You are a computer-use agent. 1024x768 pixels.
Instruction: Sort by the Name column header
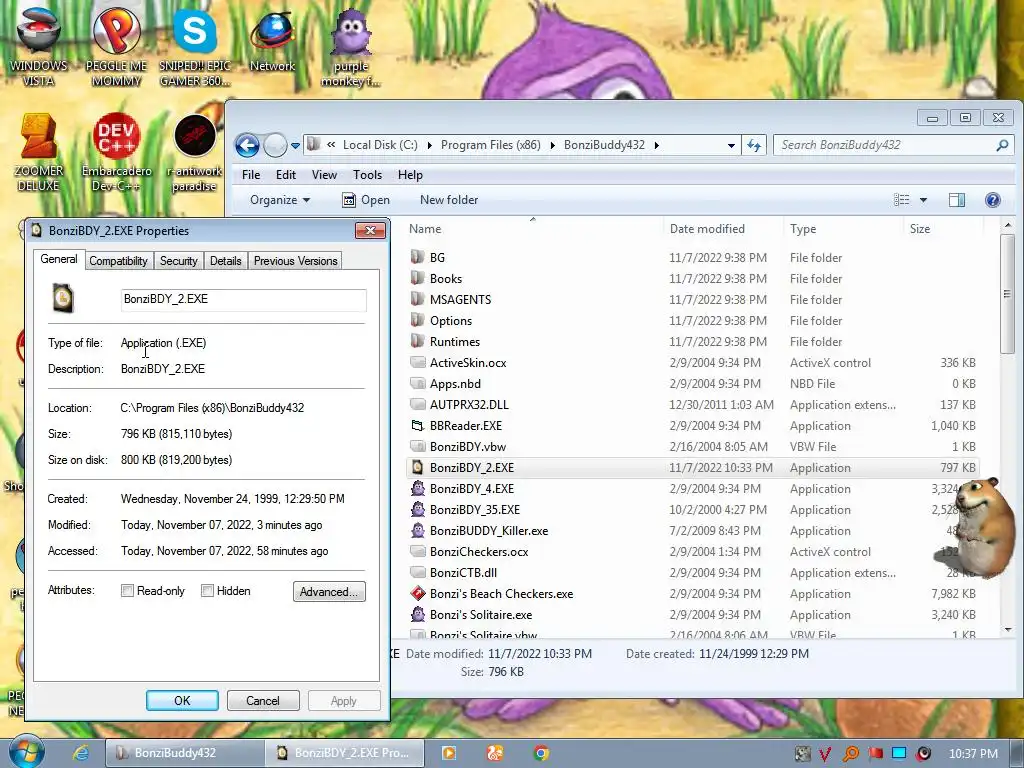pyautogui.click(x=533, y=229)
